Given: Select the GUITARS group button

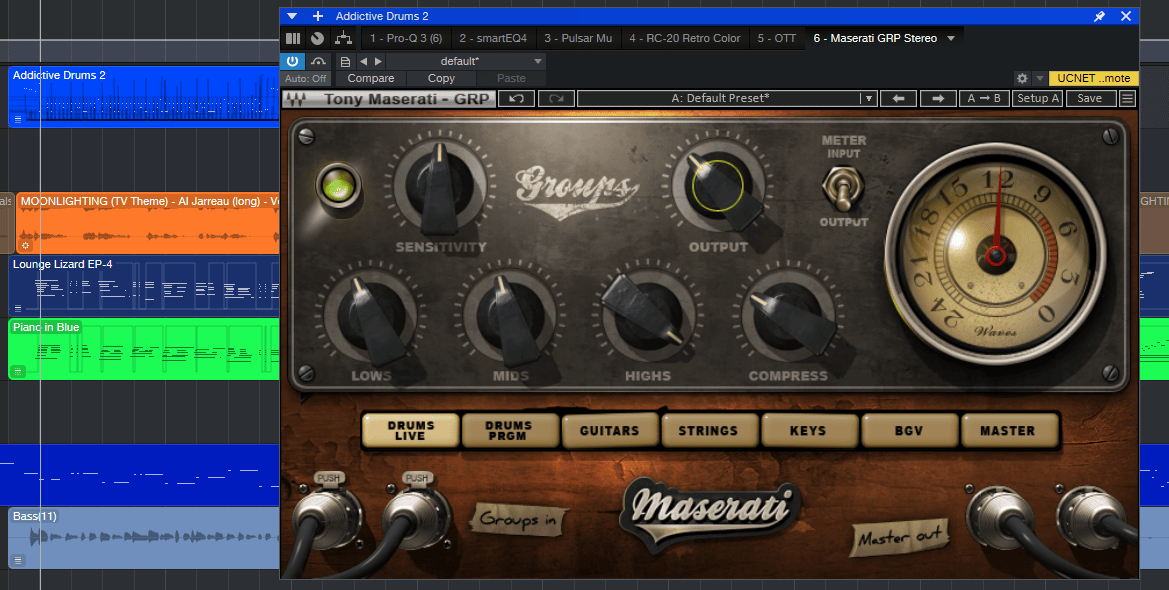Looking at the screenshot, I should pos(609,430).
